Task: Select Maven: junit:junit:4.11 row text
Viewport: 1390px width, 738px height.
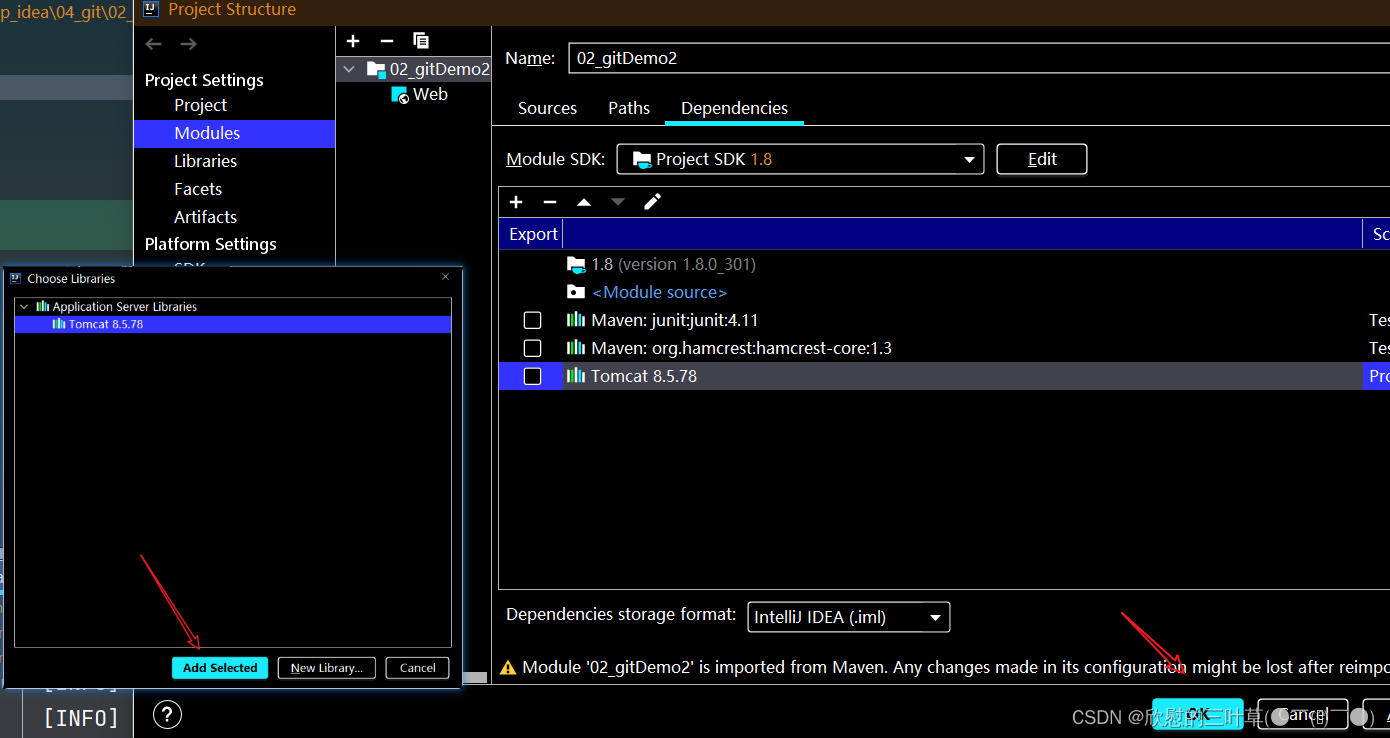Action: click(x=674, y=320)
